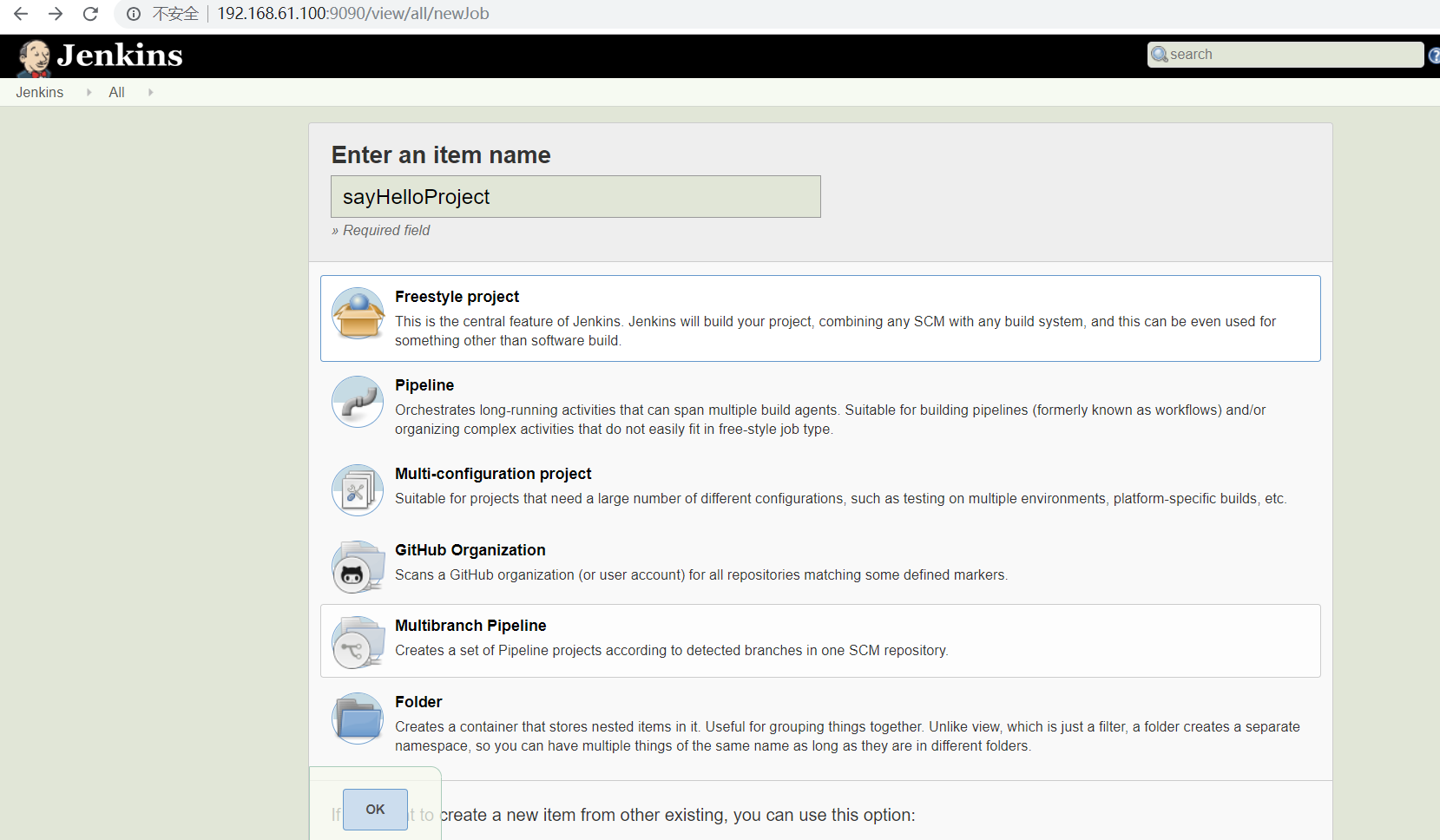This screenshot has height=840, width=1440.
Task: Click the browser back arrow
Action: point(21,14)
